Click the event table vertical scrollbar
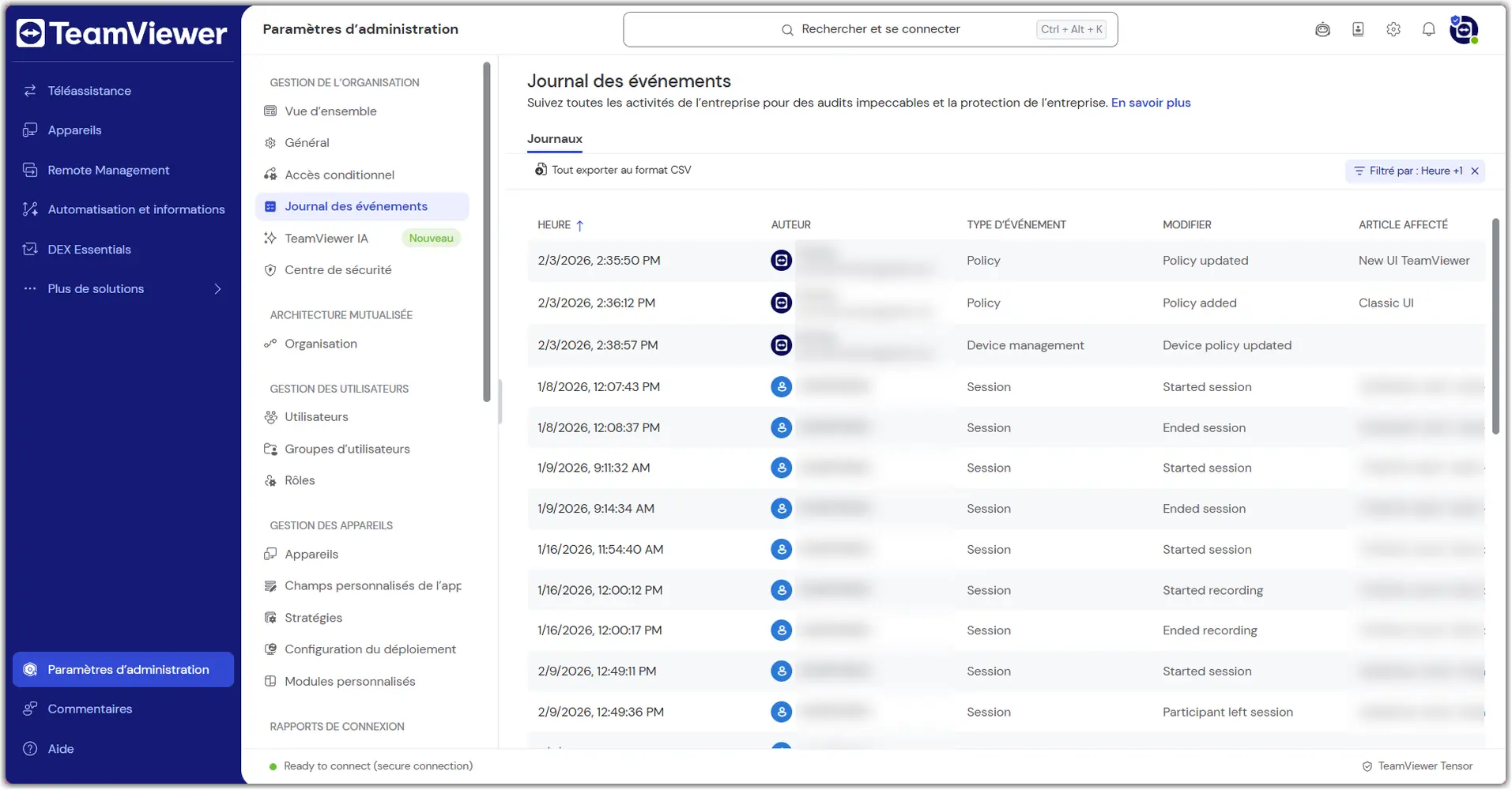 click(1495, 326)
